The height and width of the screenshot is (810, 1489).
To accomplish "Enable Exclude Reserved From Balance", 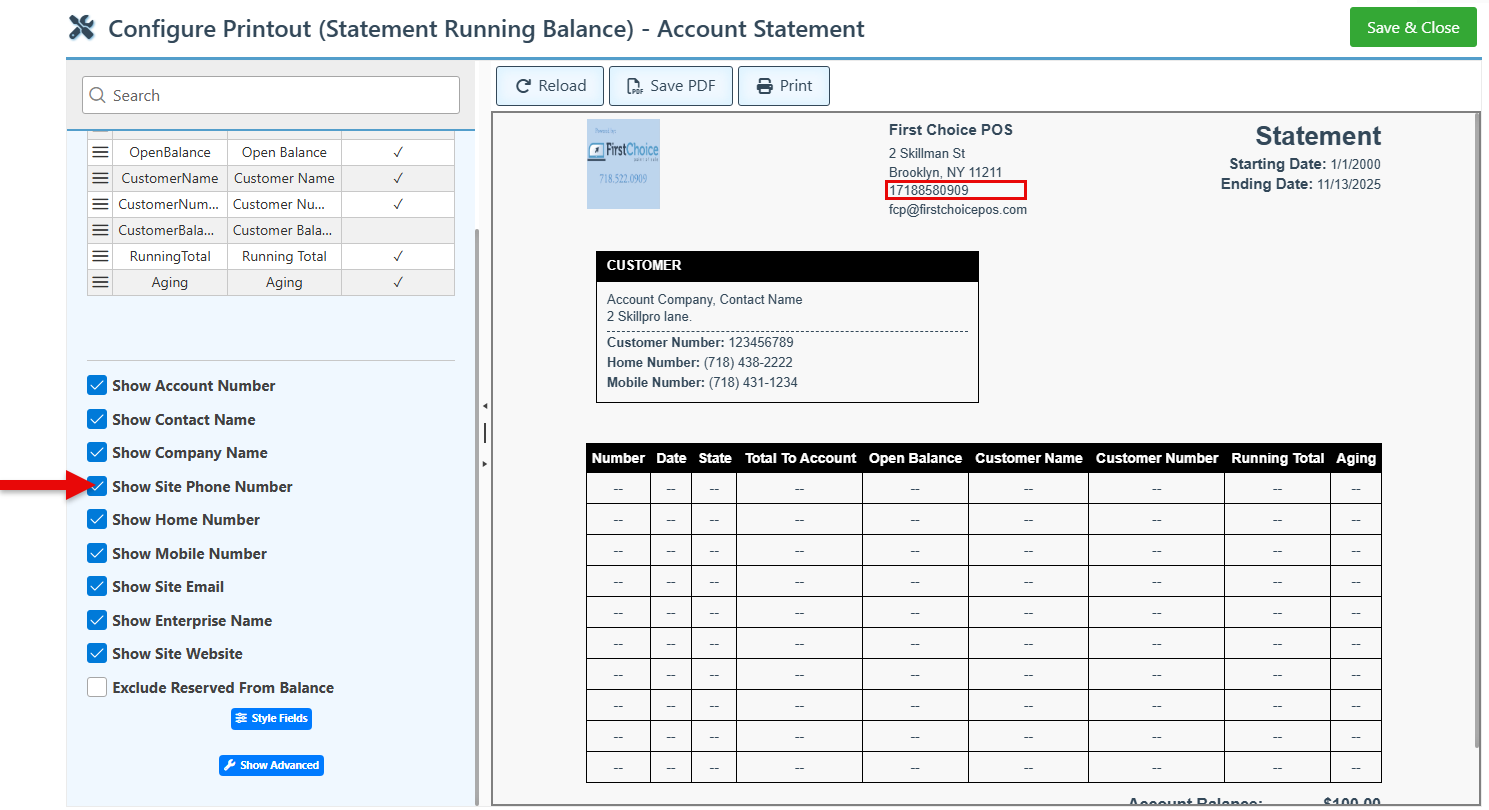I will 97,688.
